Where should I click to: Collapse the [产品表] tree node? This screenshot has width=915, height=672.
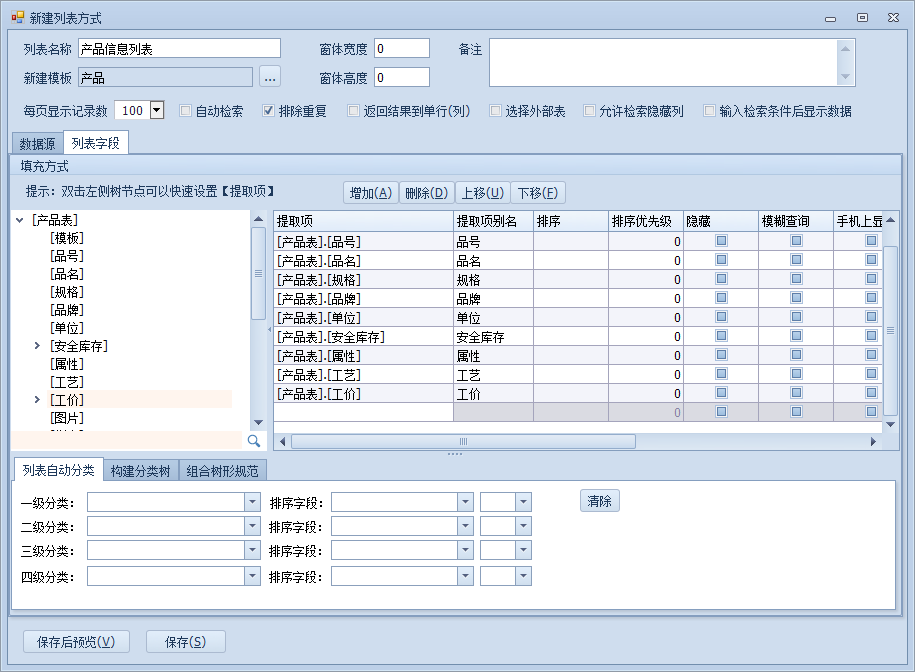point(20,220)
